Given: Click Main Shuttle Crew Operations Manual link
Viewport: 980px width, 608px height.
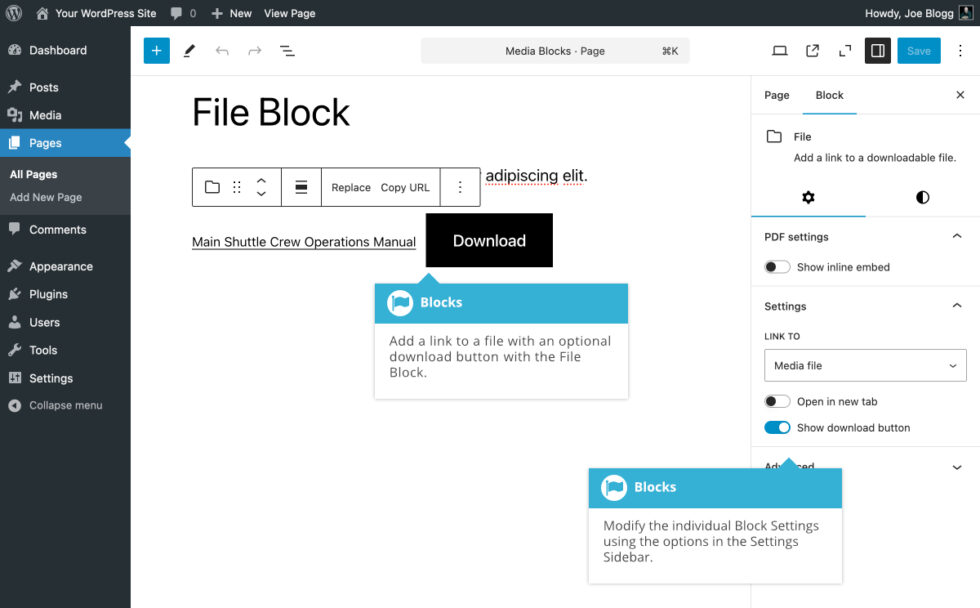Looking at the screenshot, I should pyautogui.click(x=304, y=242).
